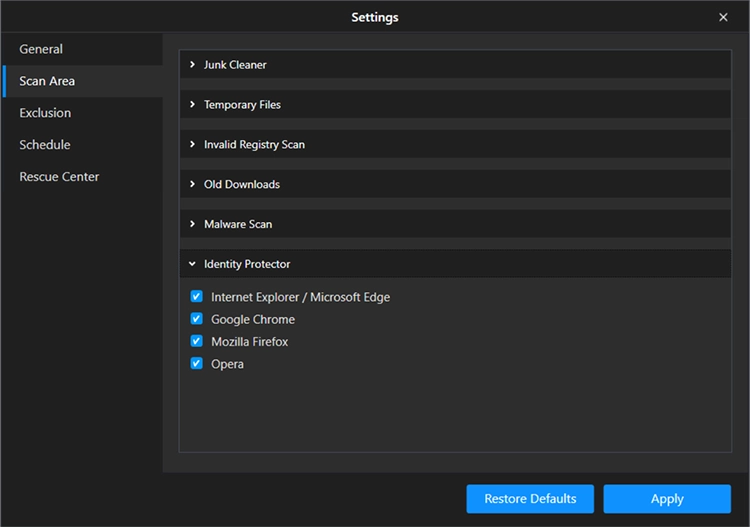750x527 pixels.
Task: Uncheck the Google Chrome checkbox
Action: point(197,319)
